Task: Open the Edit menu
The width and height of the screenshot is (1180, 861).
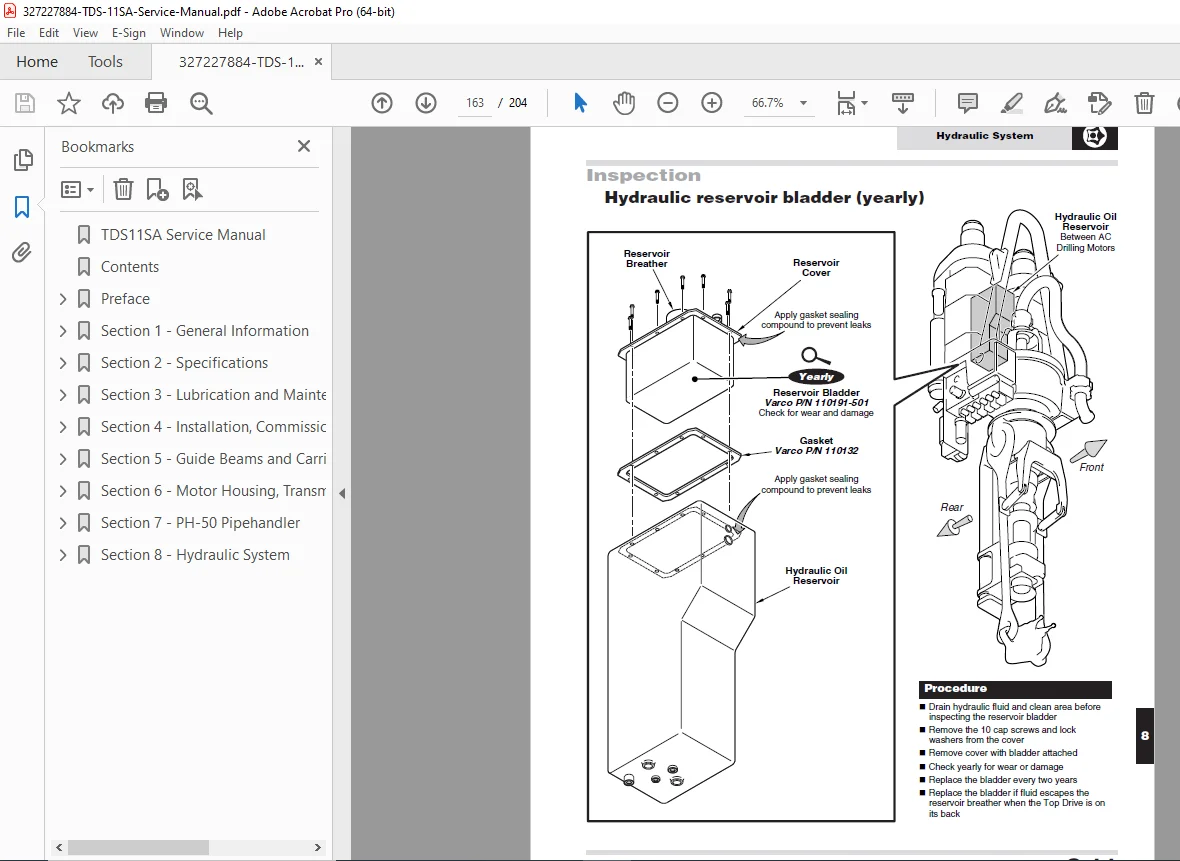Action: pyautogui.click(x=49, y=32)
